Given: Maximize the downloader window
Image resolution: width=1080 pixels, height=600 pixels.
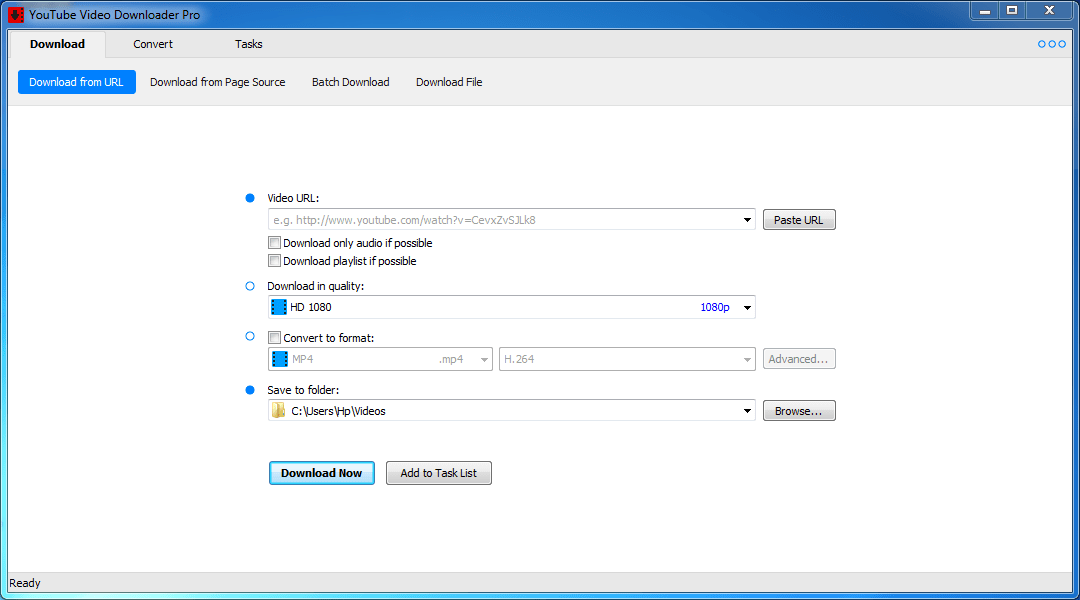Looking at the screenshot, I should coord(1012,10).
